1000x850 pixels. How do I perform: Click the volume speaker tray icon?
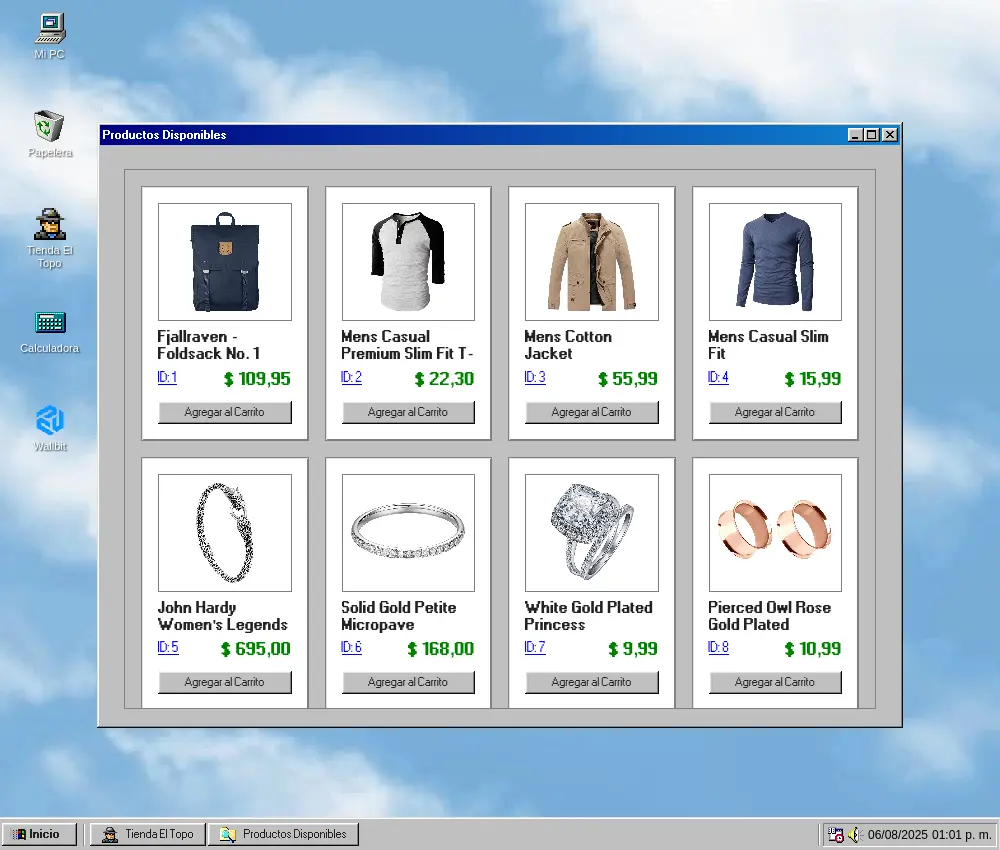coord(854,834)
